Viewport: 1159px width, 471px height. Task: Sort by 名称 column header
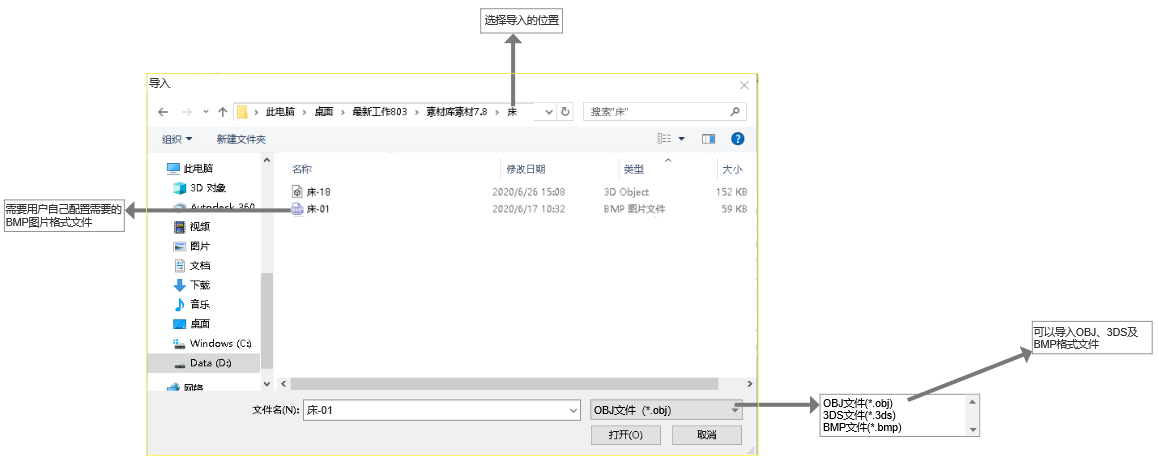point(302,169)
